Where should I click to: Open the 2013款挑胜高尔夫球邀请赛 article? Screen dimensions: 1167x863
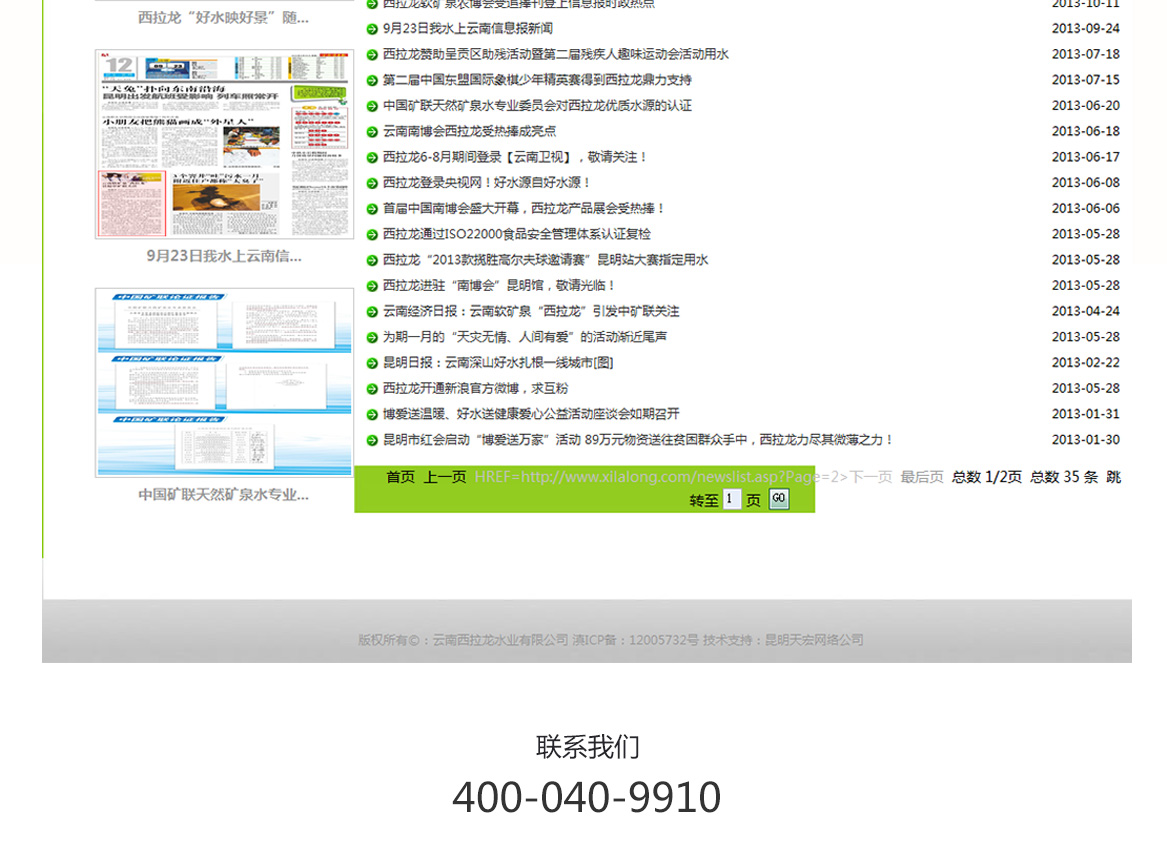[x=545, y=260]
